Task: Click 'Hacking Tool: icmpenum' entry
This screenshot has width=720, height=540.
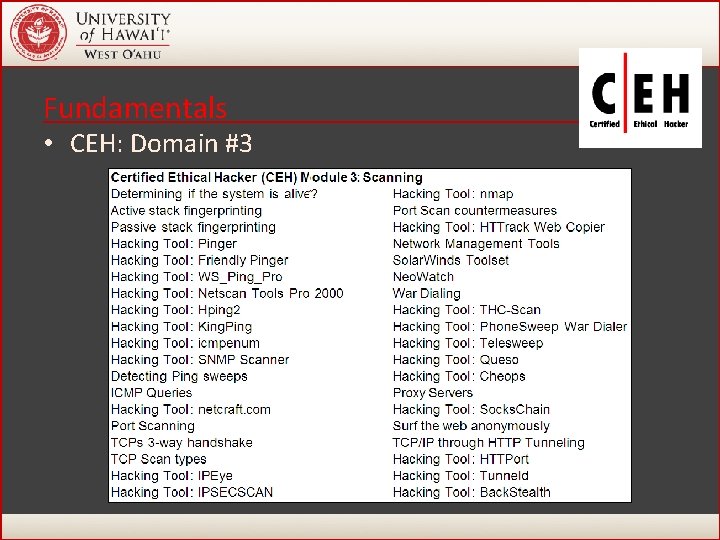Action: [x=185, y=343]
